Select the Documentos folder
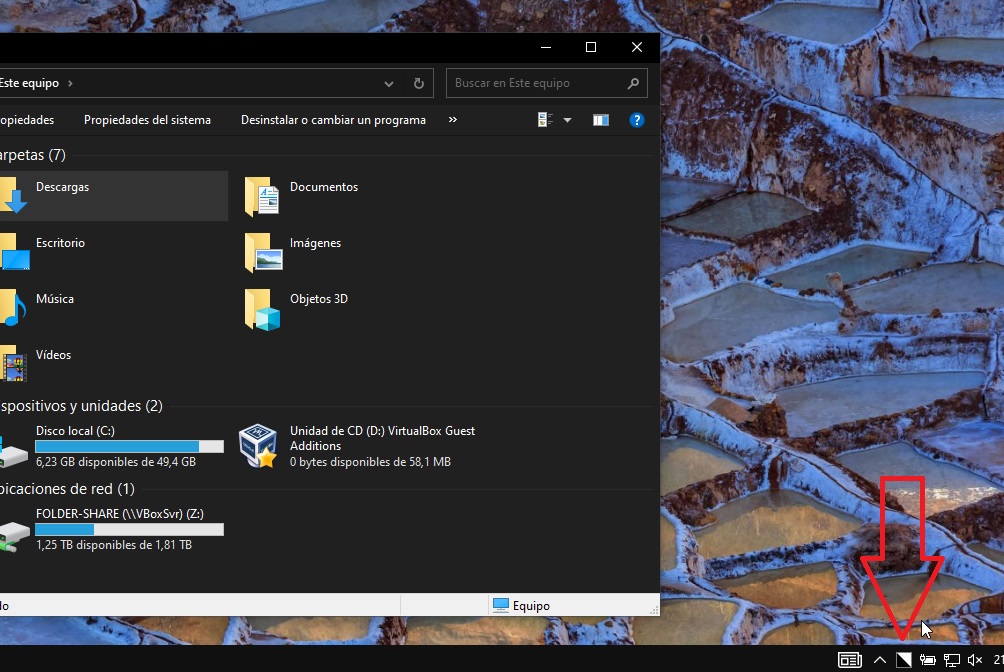Screen dimensions: 1004x672 pyautogui.click(x=323, y=187)
